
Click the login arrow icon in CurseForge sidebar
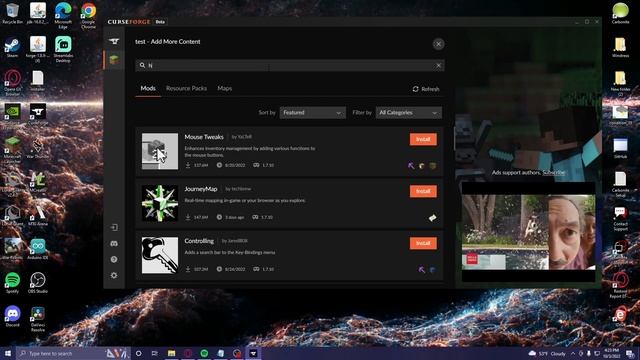tap(114, 227)
